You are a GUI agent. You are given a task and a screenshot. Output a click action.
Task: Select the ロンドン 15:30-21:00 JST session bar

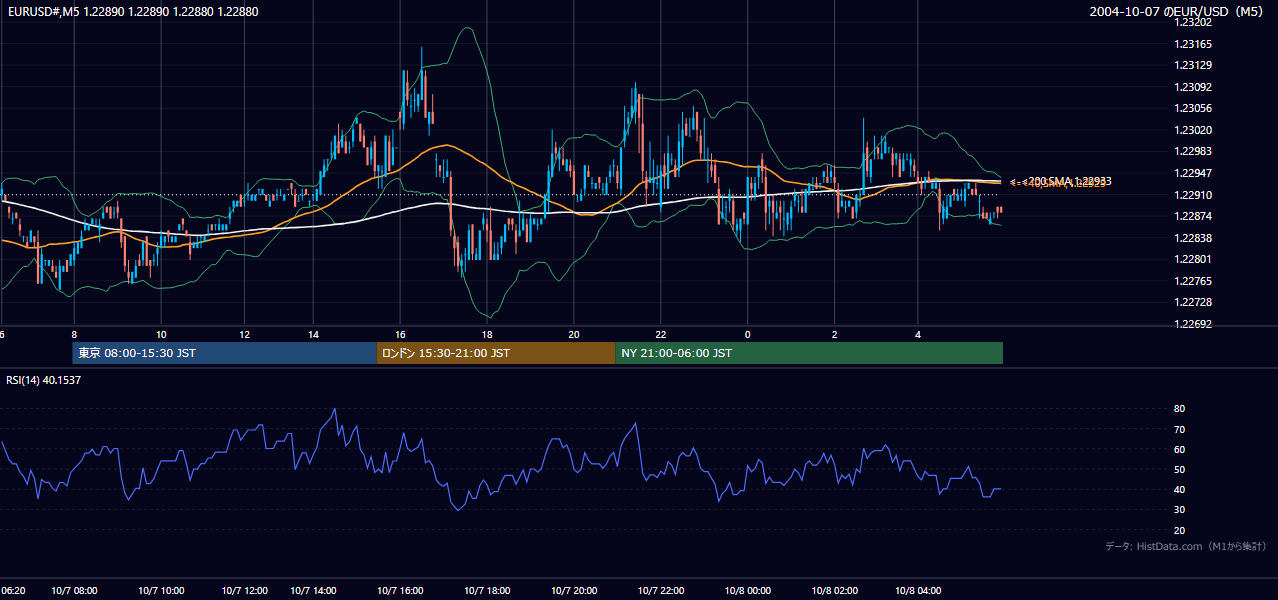(x=496, y=353)
